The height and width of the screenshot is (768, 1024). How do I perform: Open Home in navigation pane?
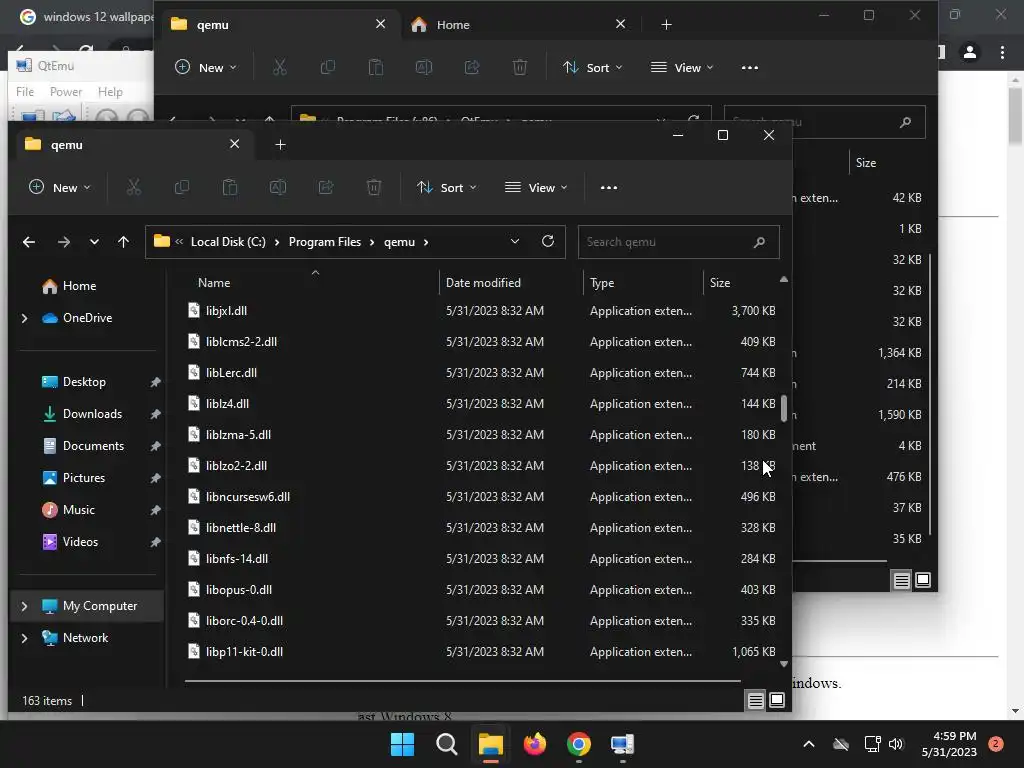[79, 286]
